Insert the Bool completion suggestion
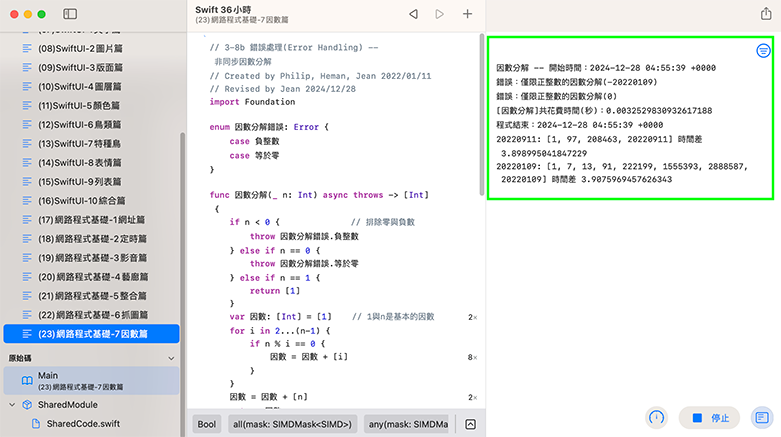The height and width of the screenshot is (437, 781). coord(206,424)
